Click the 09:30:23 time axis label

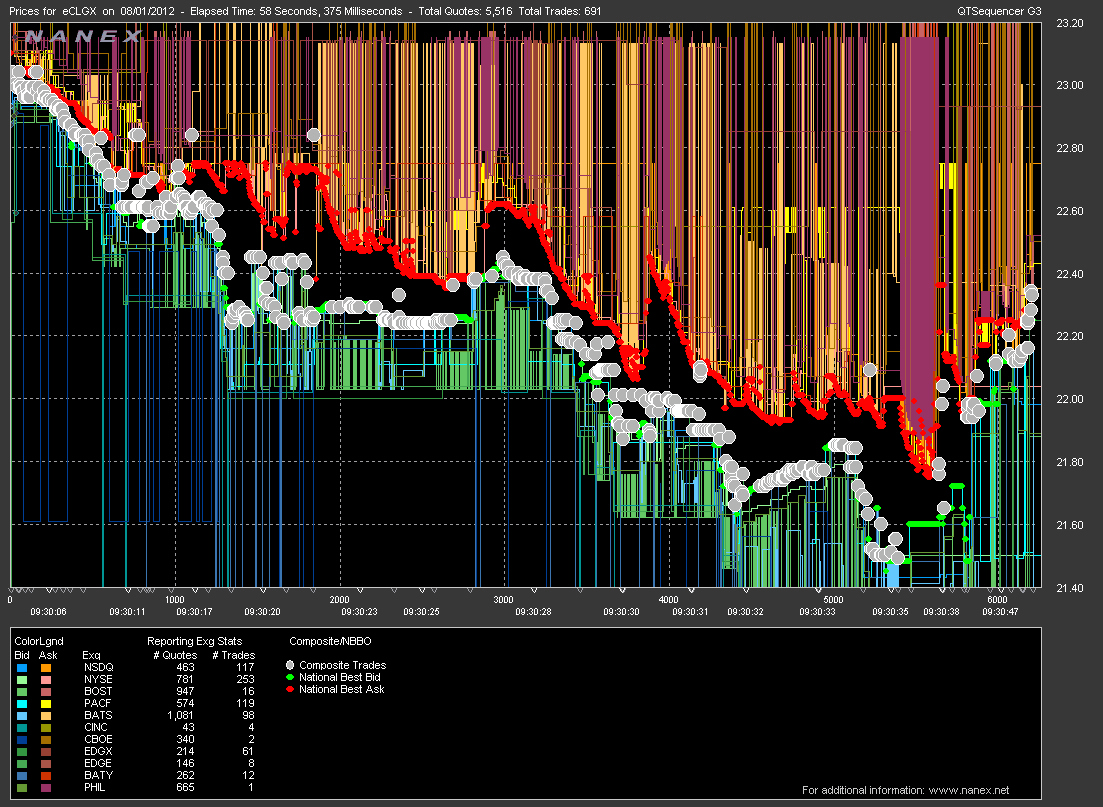[359, 611]
